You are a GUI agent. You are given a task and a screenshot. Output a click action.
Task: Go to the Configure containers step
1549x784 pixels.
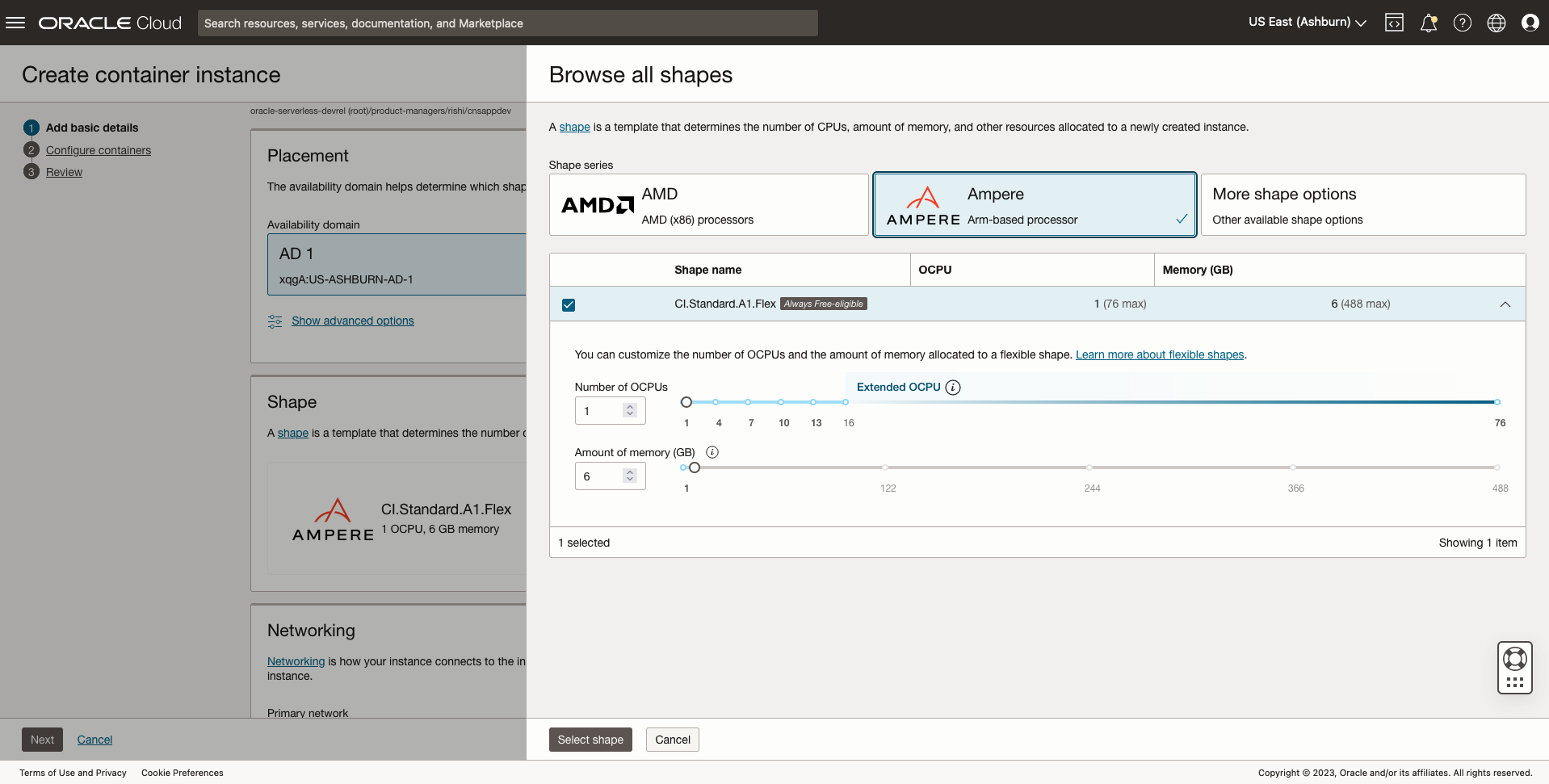click(x=99, y=150)
